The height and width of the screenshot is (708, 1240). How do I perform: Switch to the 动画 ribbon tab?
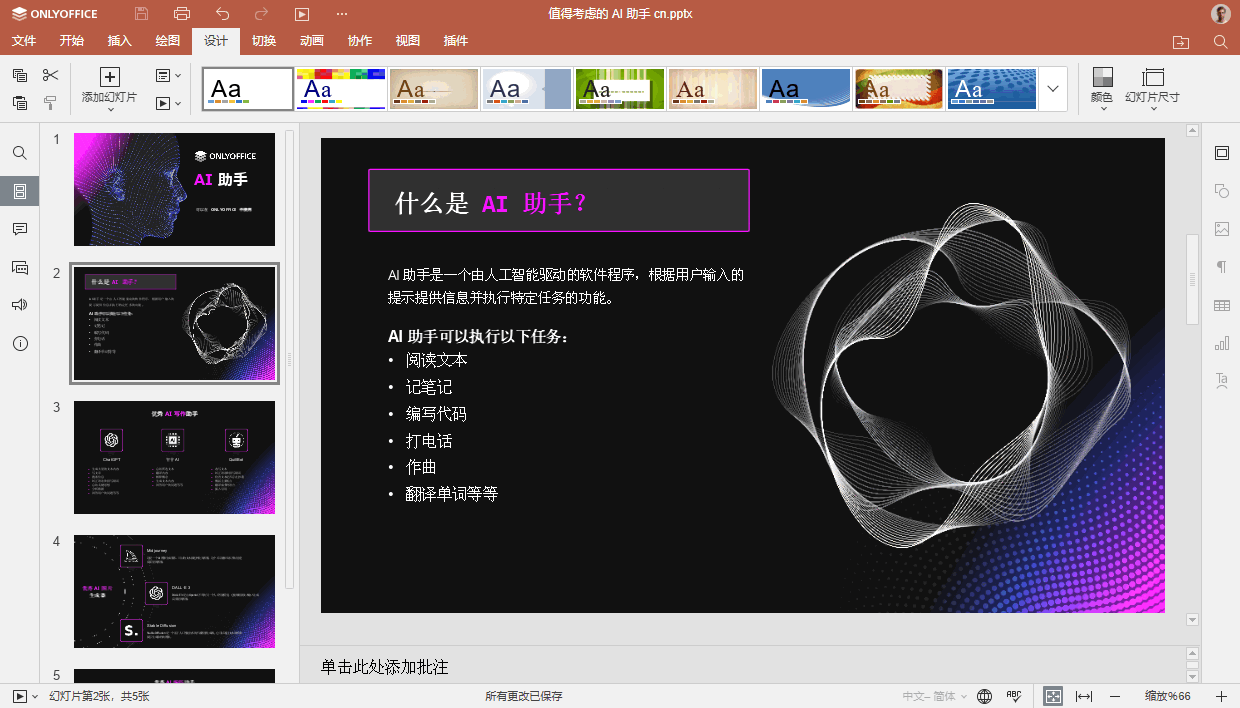point(311,41)
